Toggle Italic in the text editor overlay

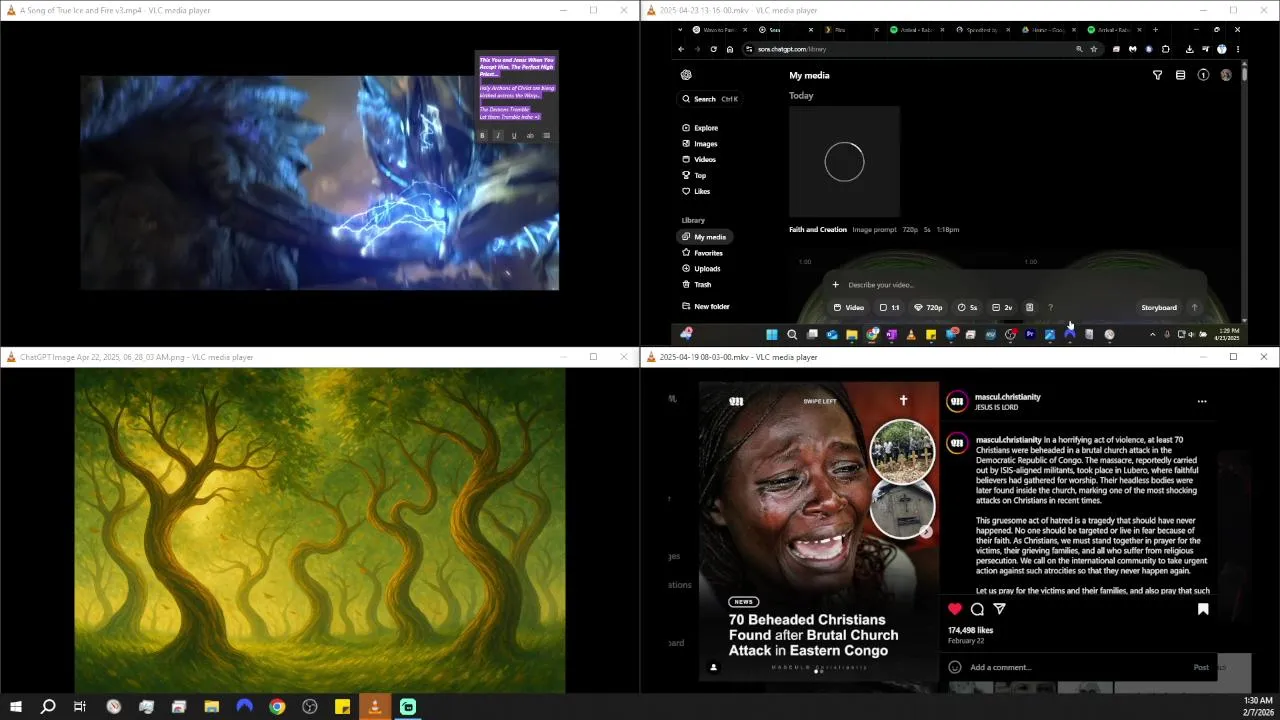tap(498, 136)
